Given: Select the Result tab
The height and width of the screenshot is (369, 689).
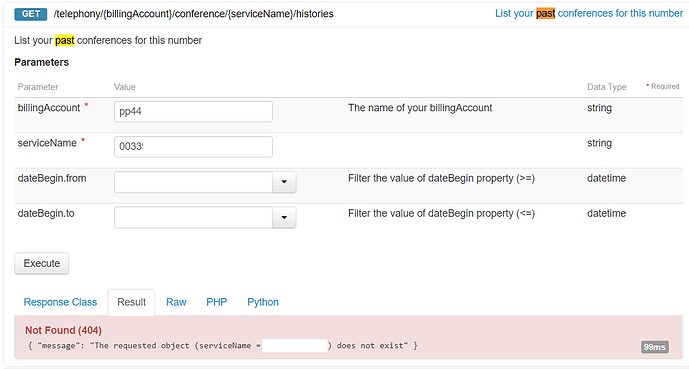Looking at the screenshot, I should (x=131, y=302).
